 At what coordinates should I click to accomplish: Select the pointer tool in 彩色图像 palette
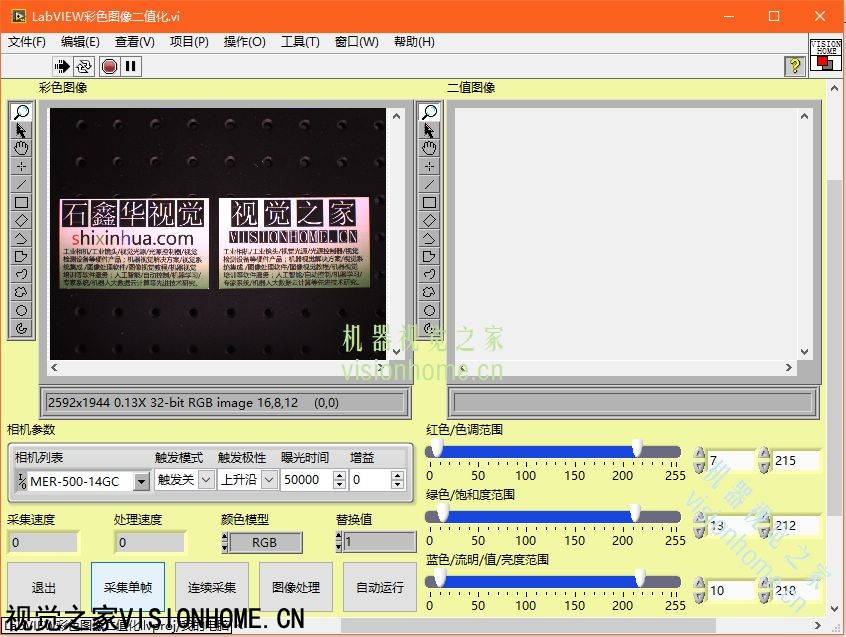click(22, 131)
